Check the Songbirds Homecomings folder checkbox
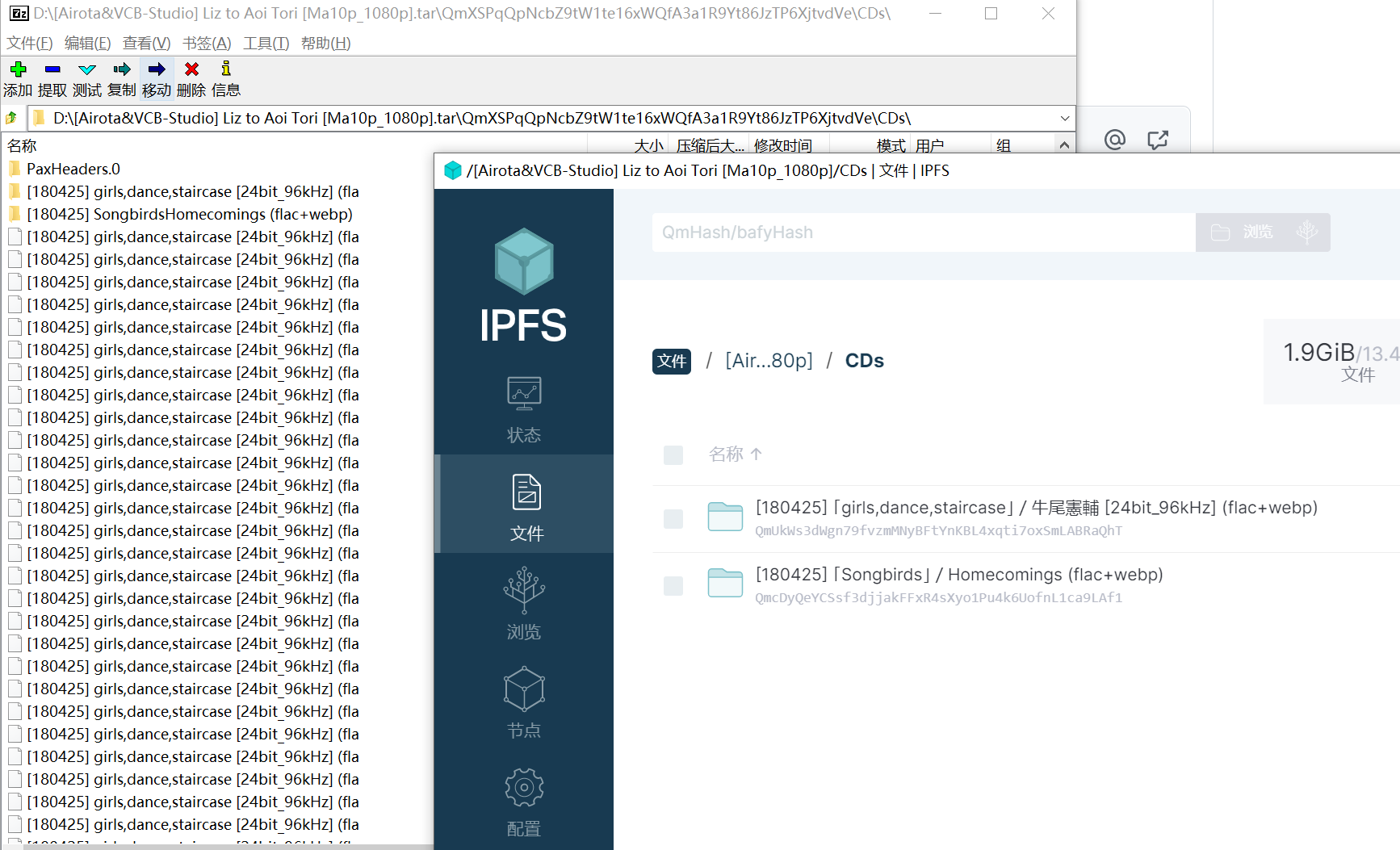Image resolution: width=1400 pixels, height=850 pixels. [673, 585]
